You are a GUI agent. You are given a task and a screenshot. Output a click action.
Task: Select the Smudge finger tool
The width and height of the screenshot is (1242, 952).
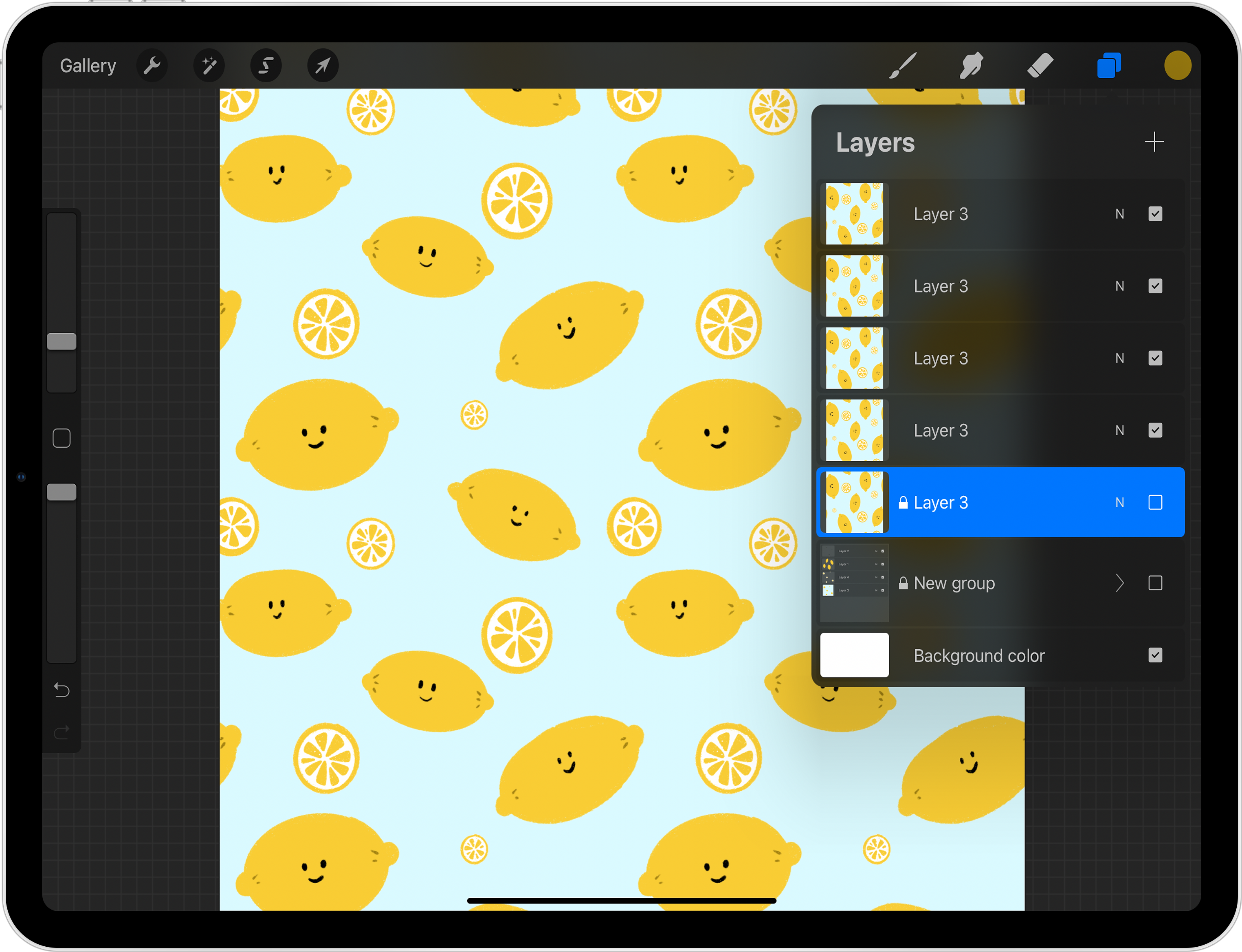[x=971, y=66]
